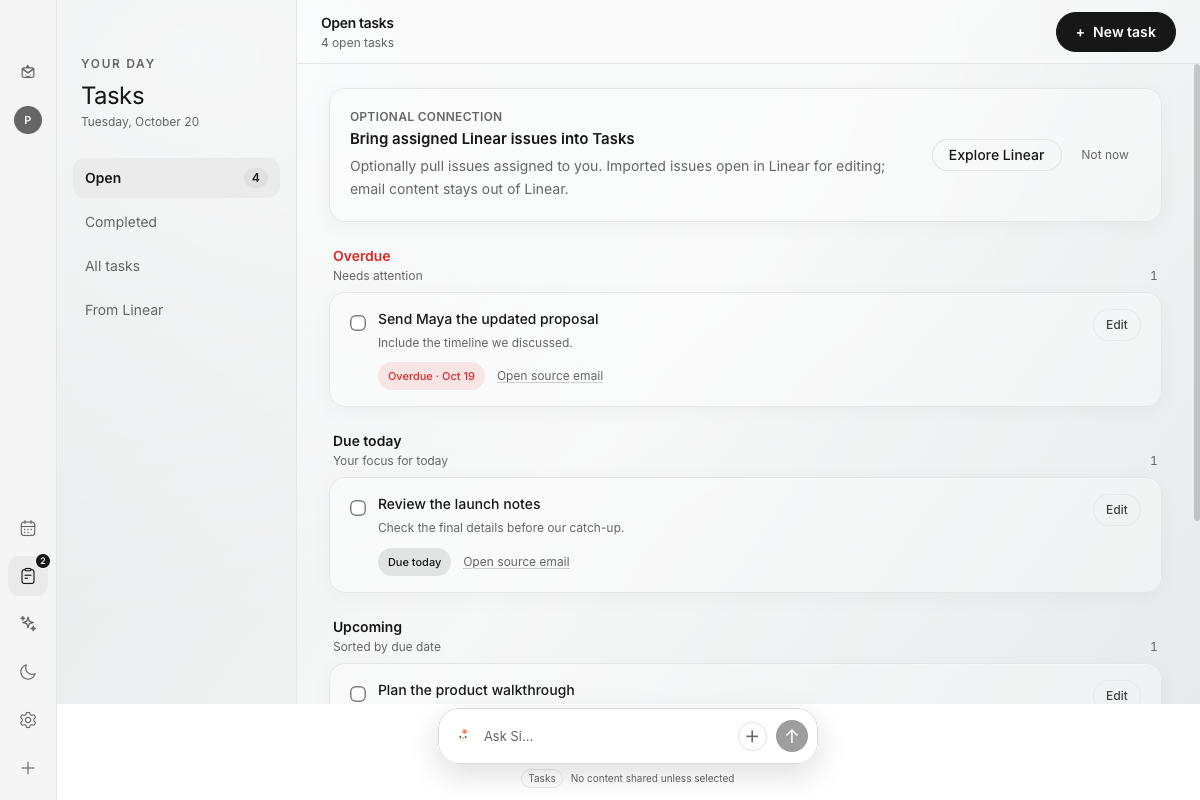Open the mail inbox icon in sidebar
Viewport: 1200px width, 800px height.
pos(28,72)
